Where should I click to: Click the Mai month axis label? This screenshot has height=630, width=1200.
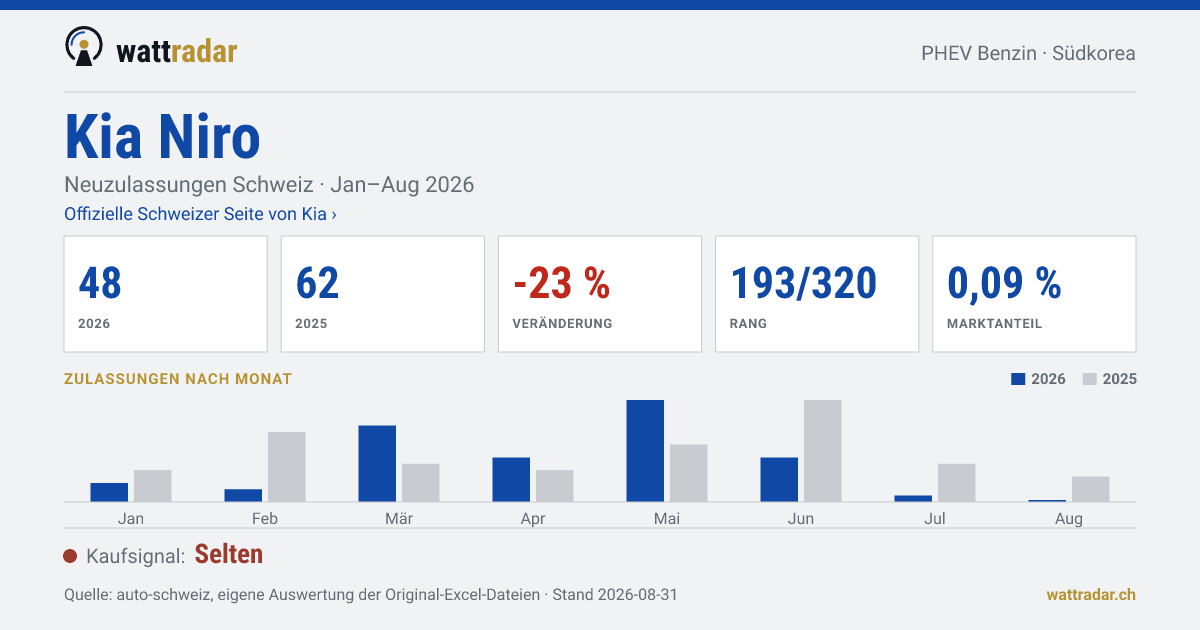[667, 519]
